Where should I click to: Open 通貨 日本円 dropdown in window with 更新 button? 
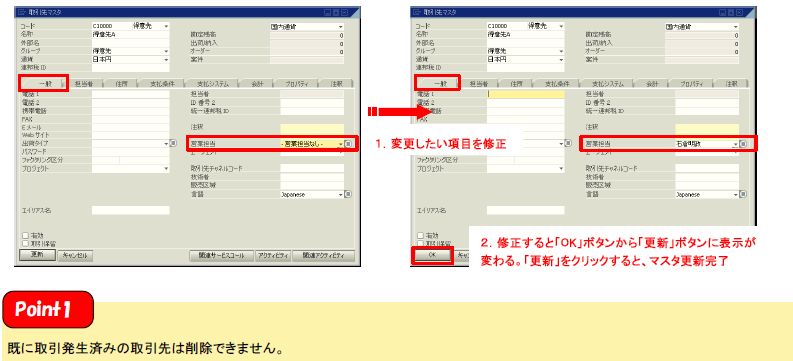(x=166, y=59)
